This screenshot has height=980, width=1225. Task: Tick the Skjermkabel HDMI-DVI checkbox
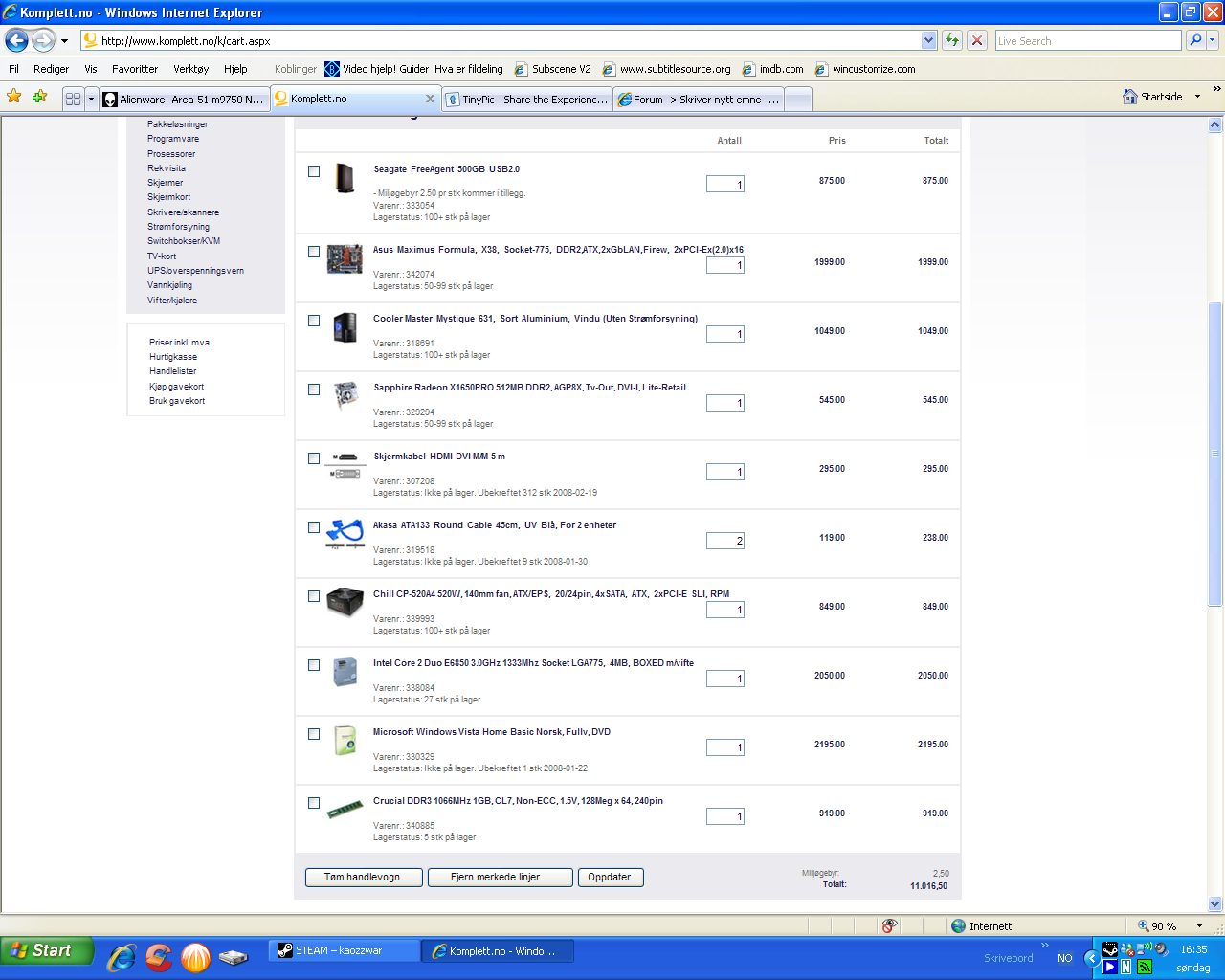point(314,458)
